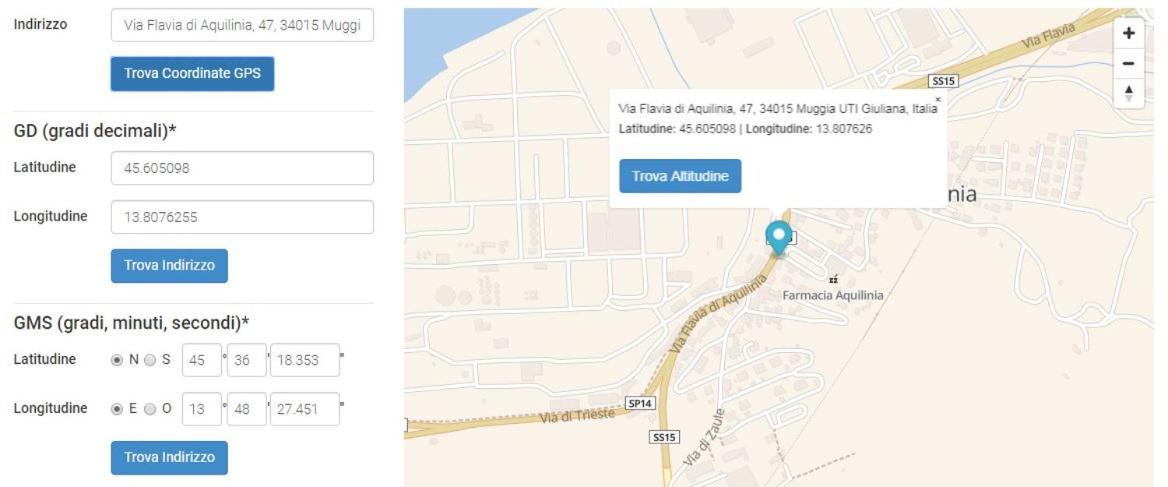The height and width of the screenshot is (487, 1168).
Task: Zoom out the map with minus button
Action: pos(1129,63)
